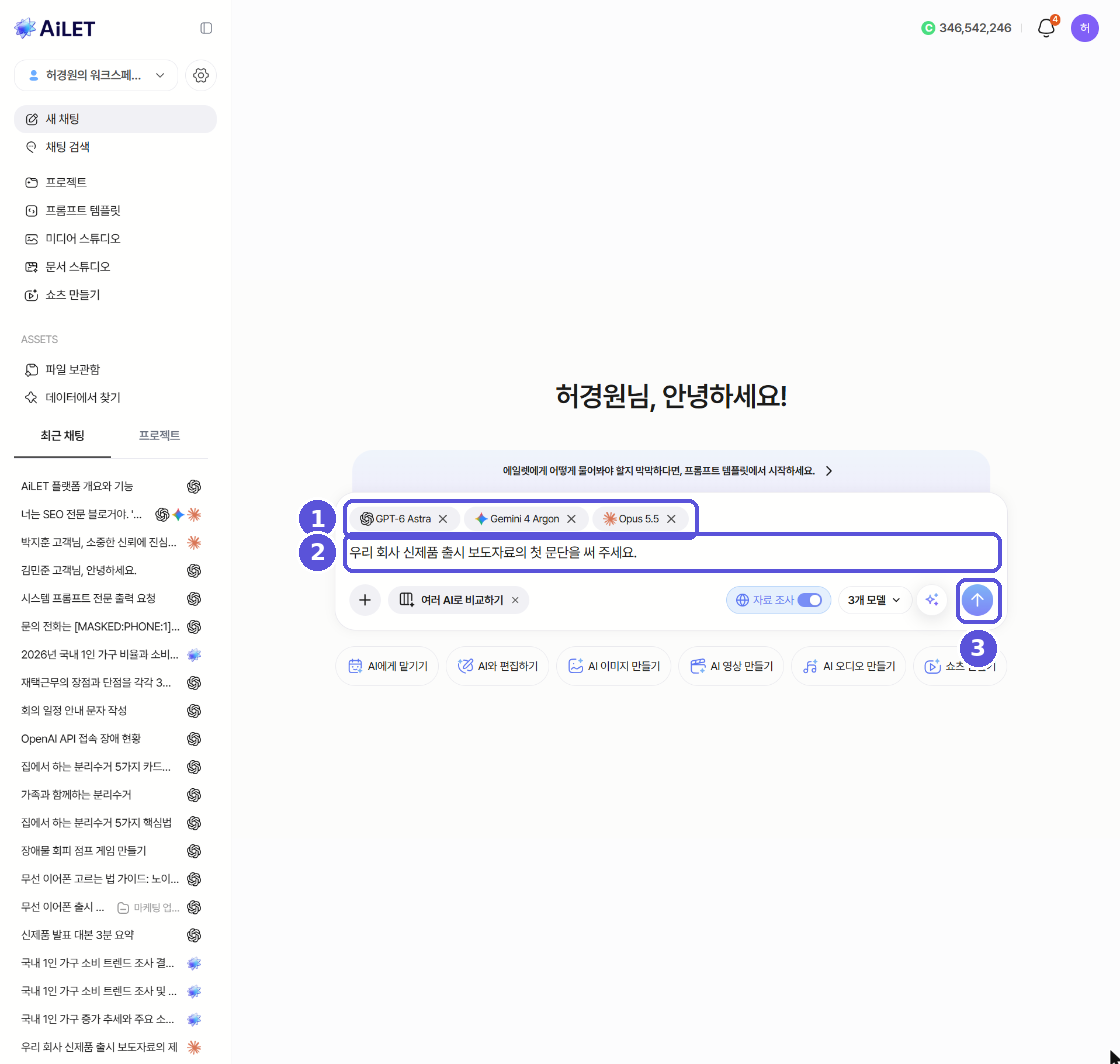This screenshot has width=1120, height=1064.
Task: Click the credits balance 346,542,246
Action: 966,28
